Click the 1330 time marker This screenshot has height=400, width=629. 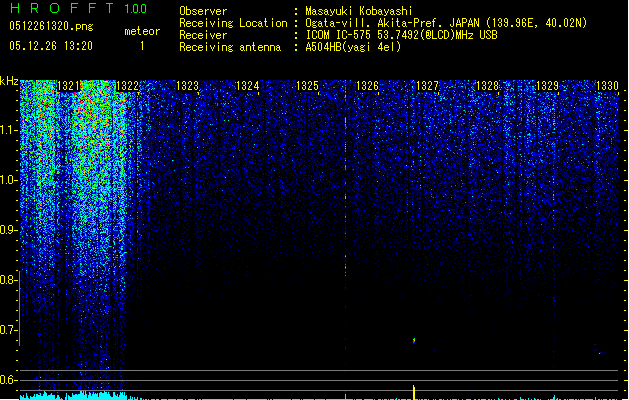point(607,86)
